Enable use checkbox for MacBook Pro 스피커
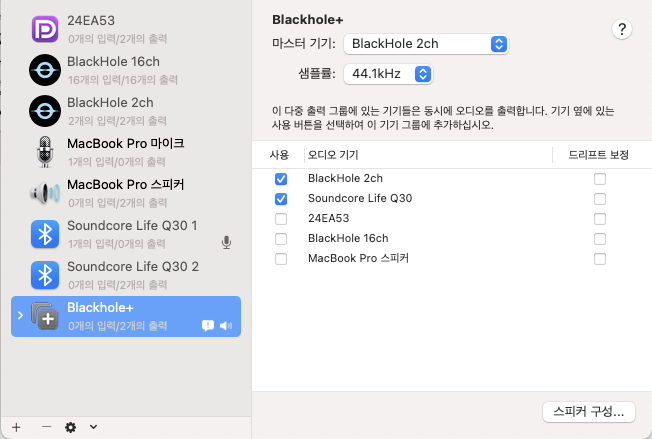This screenshot has width=652, height=439. tap(281, 259)
